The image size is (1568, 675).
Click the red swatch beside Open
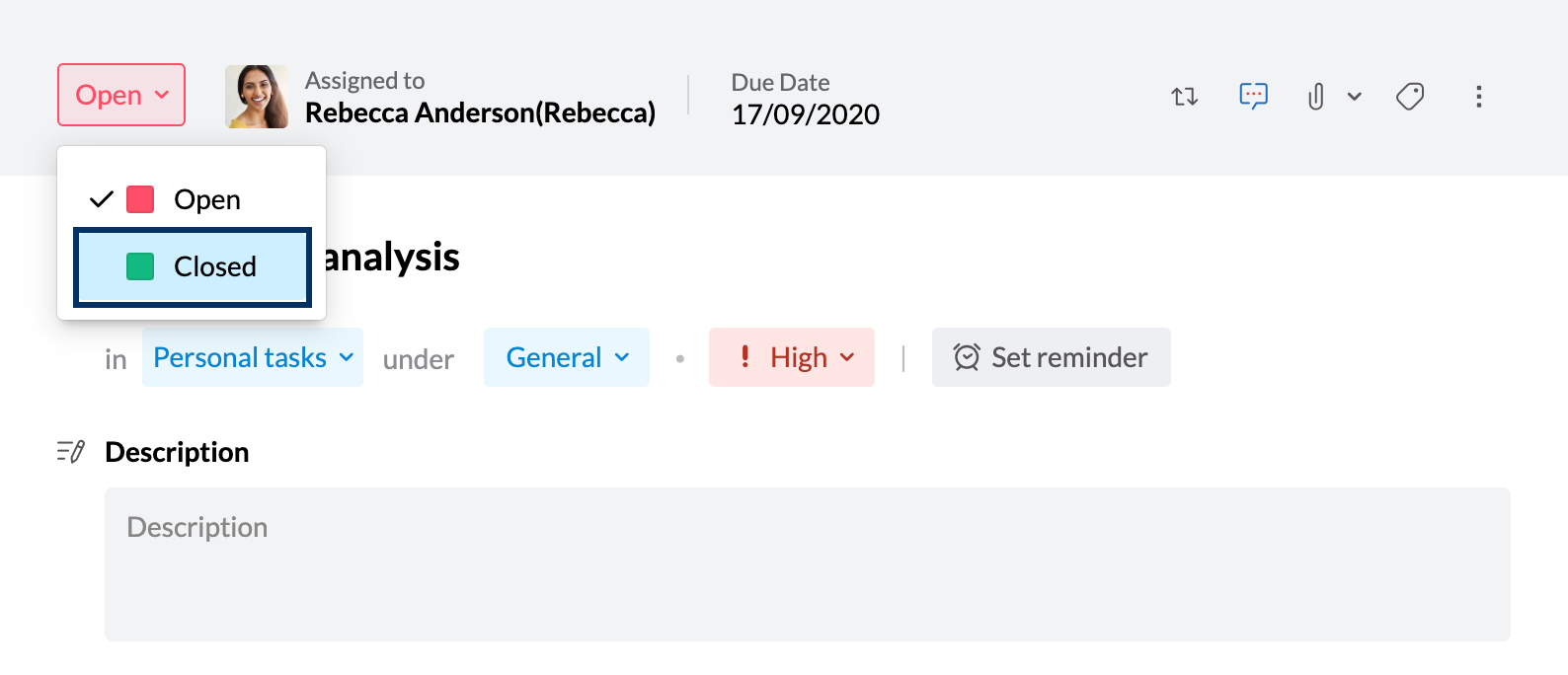click(x=140, y=198)
